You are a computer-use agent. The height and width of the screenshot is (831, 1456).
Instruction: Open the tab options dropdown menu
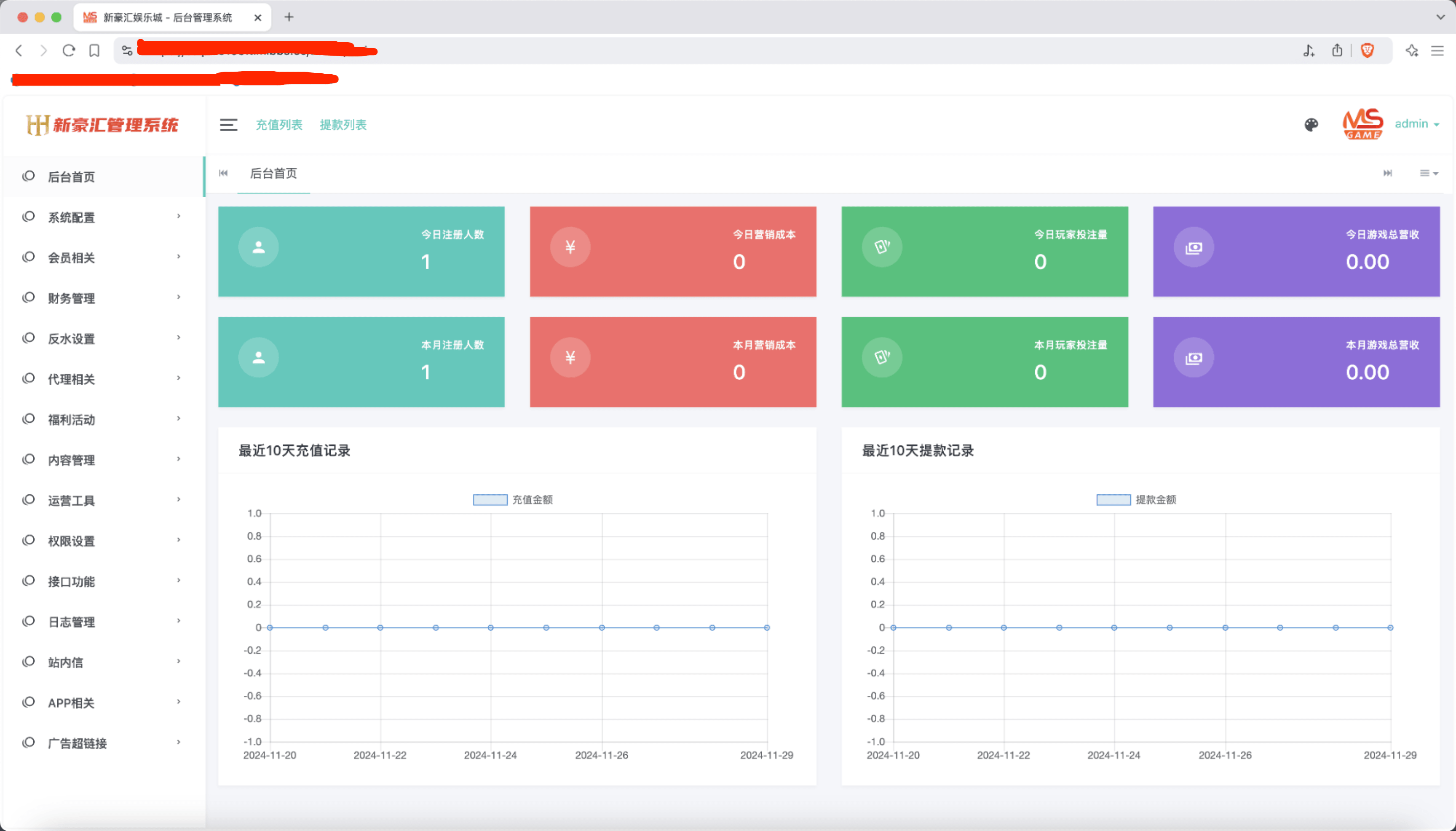[1429, 173]
